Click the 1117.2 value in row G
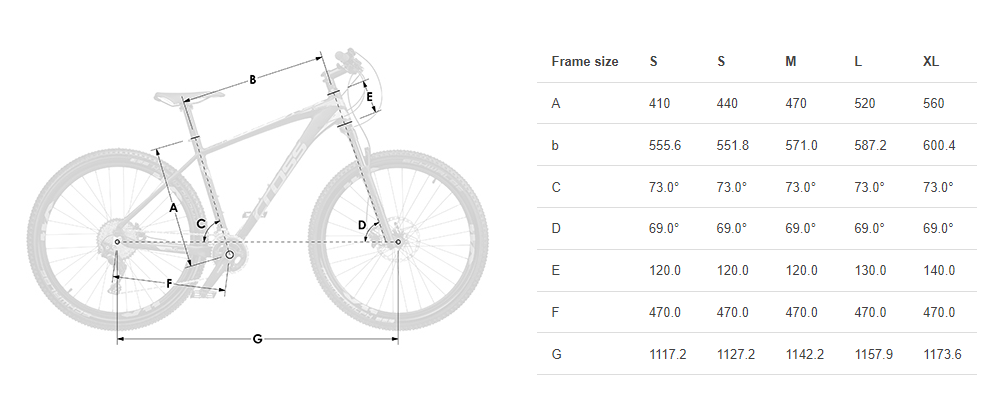Viewport: 1000px width, 400px height. [x=667, y=354]
